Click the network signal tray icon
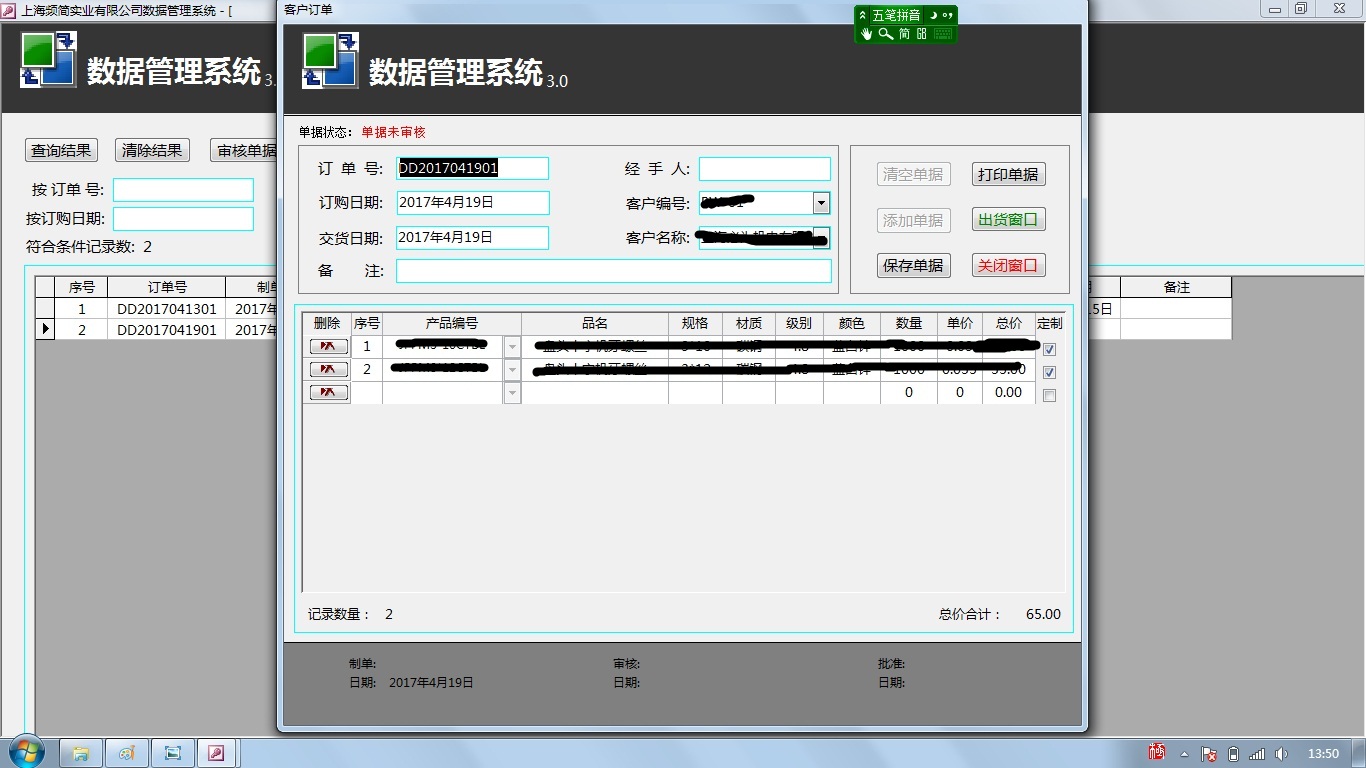1366x768 pixels. (1258, 754)
